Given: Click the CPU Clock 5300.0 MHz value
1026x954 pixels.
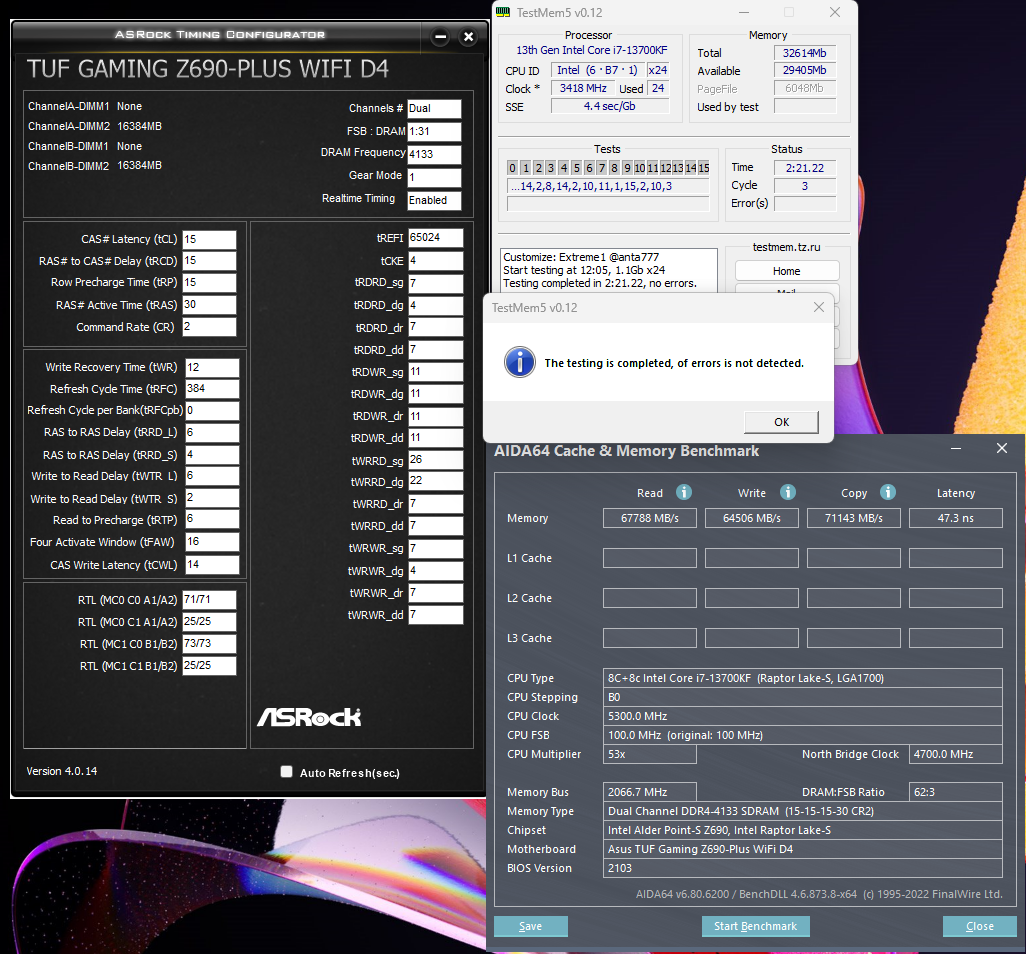Looking at the screenshot, I should point(802,716).
